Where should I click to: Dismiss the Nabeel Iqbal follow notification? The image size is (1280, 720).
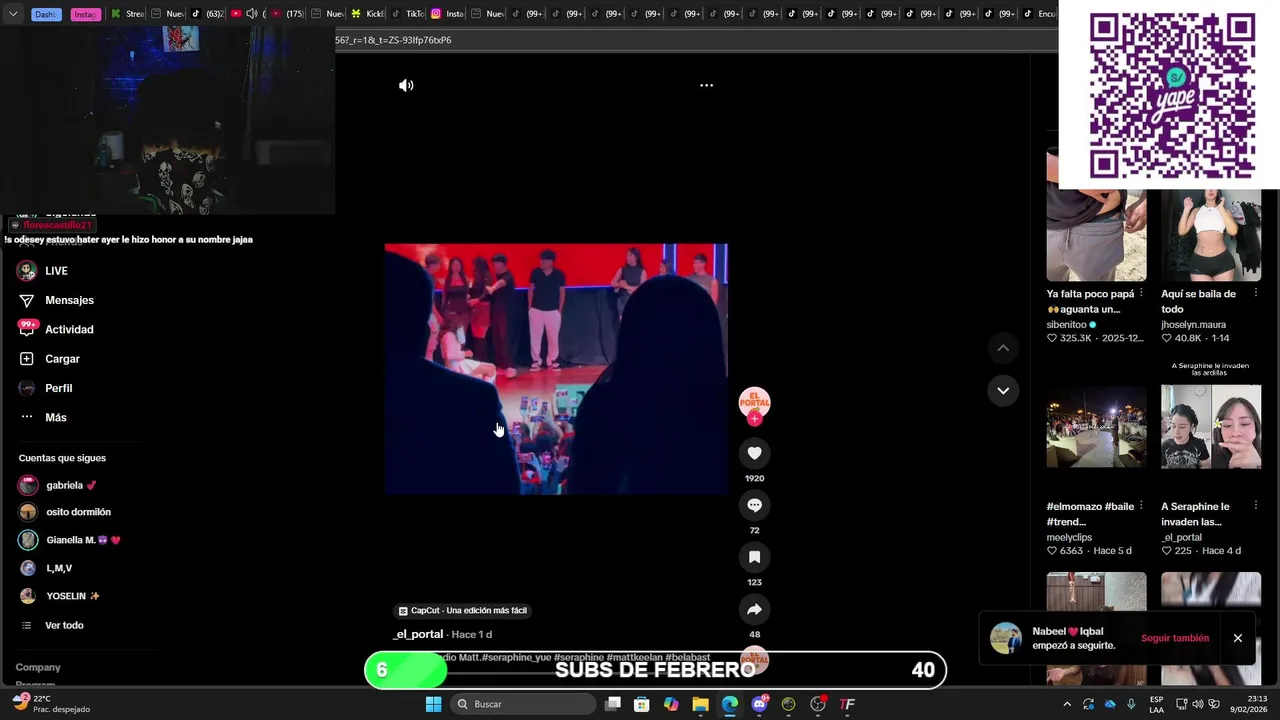pos(1237,638)
